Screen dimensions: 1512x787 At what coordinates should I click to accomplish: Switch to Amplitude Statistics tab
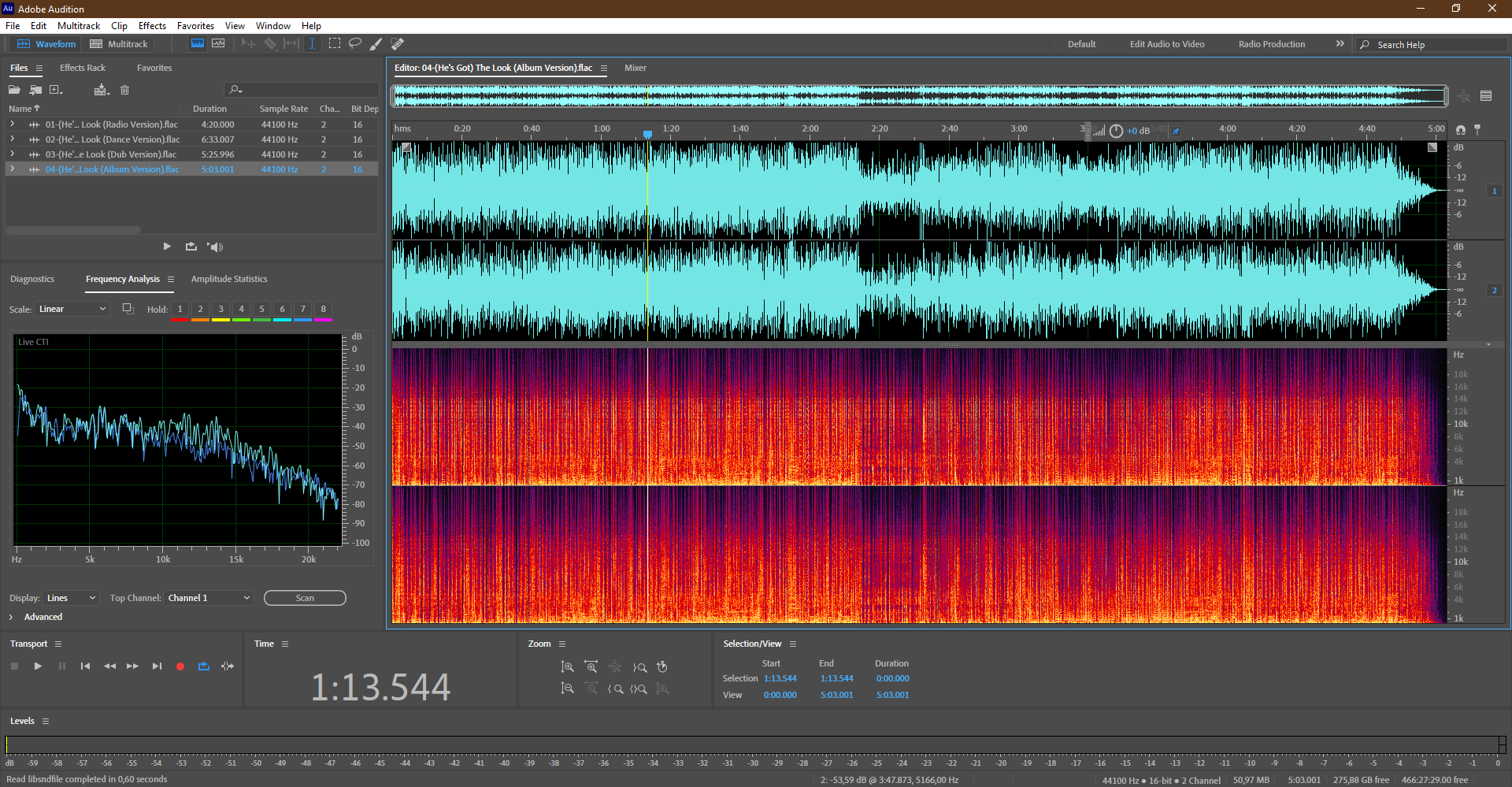coord(229,279)
